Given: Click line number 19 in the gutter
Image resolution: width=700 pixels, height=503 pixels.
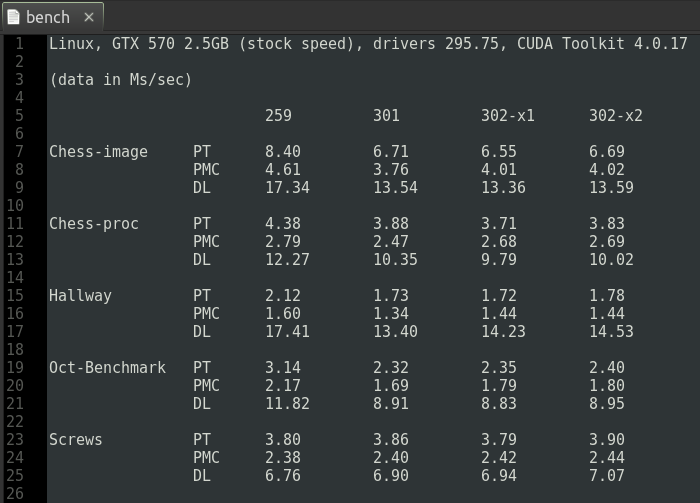Looking at the screenshot, I should pyautogui.click(x=15, y=368).
